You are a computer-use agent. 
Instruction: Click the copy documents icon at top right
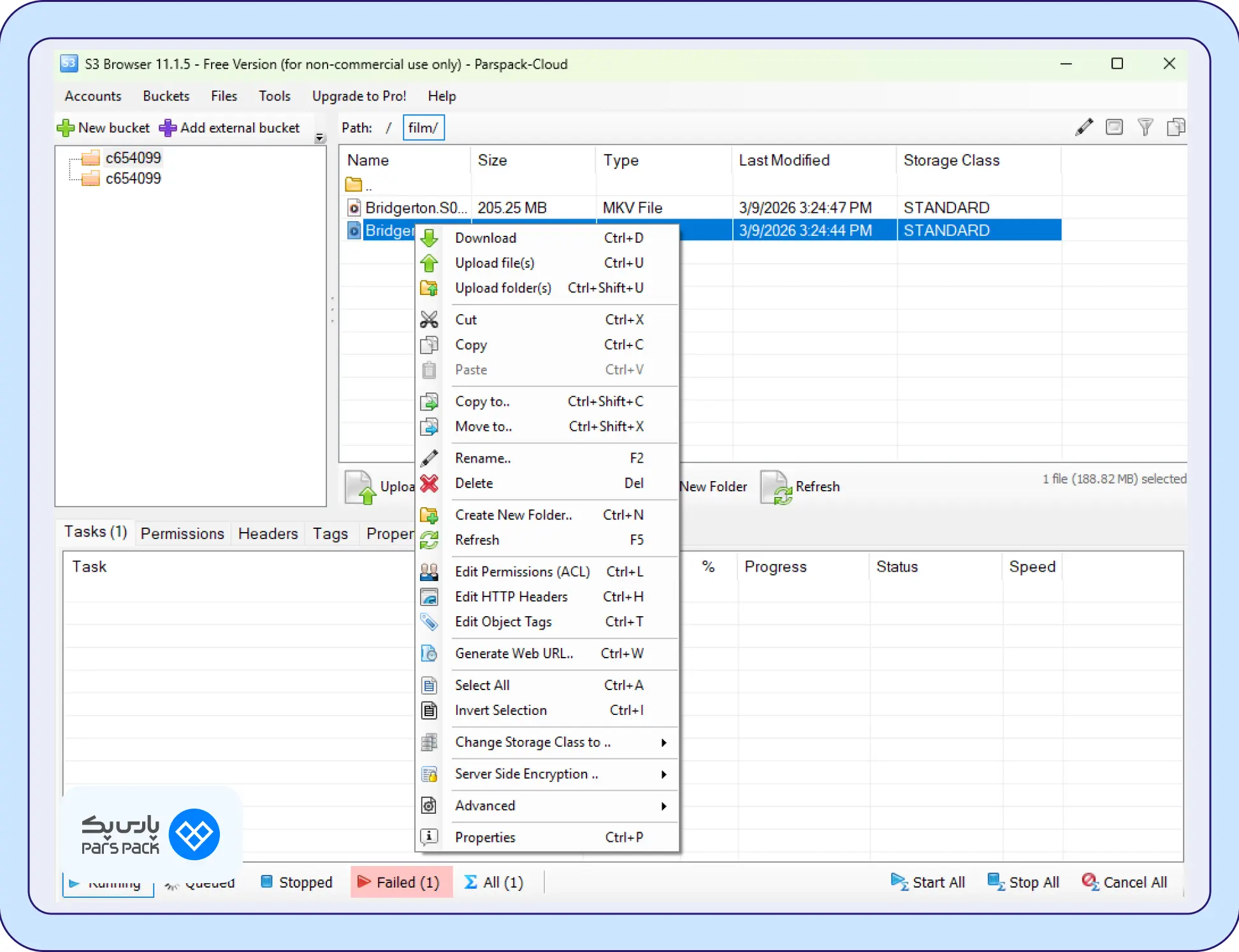tap(1176, 127)
